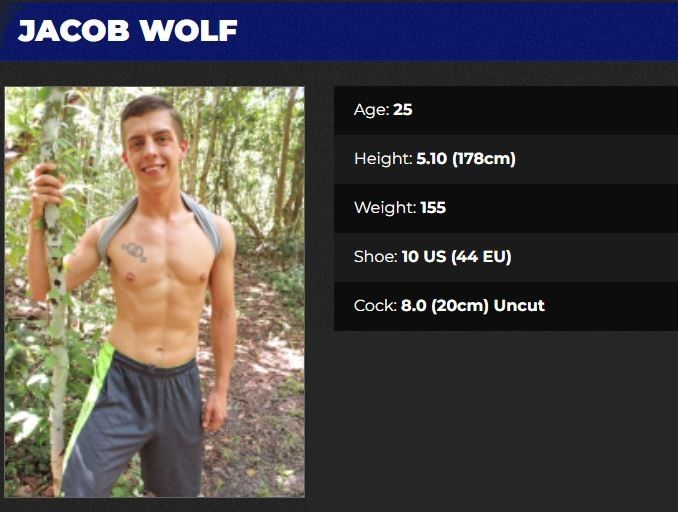The image size is (678, 512).
Task: Click the word "JACOB" in the heading
Action: click(74, 31)
